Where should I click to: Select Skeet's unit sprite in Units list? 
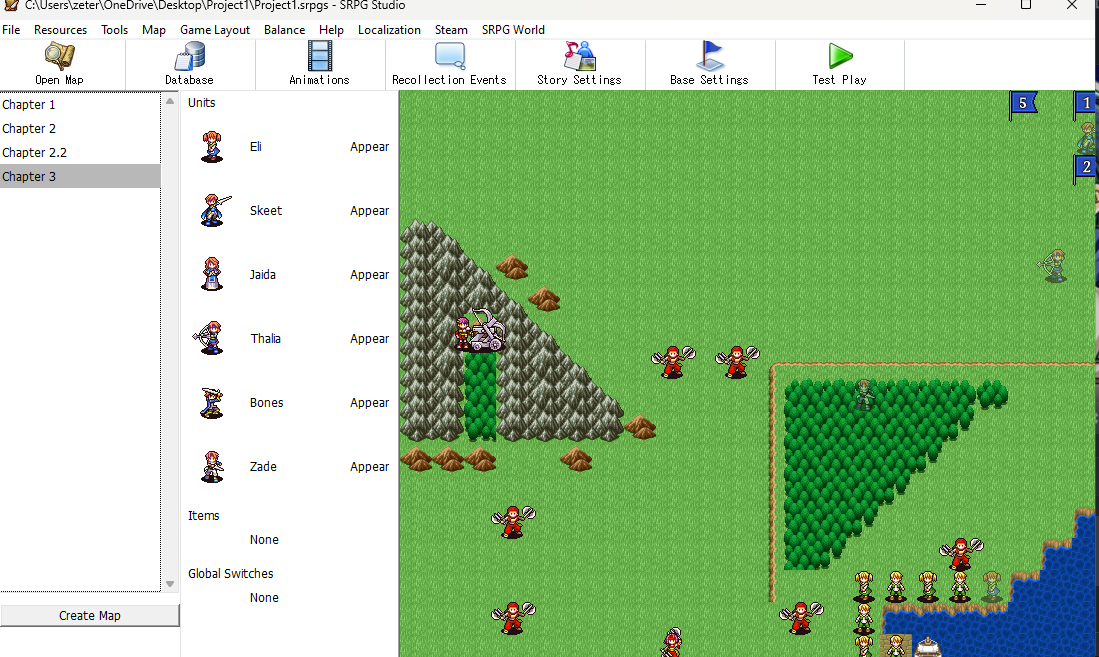[214, 210]
